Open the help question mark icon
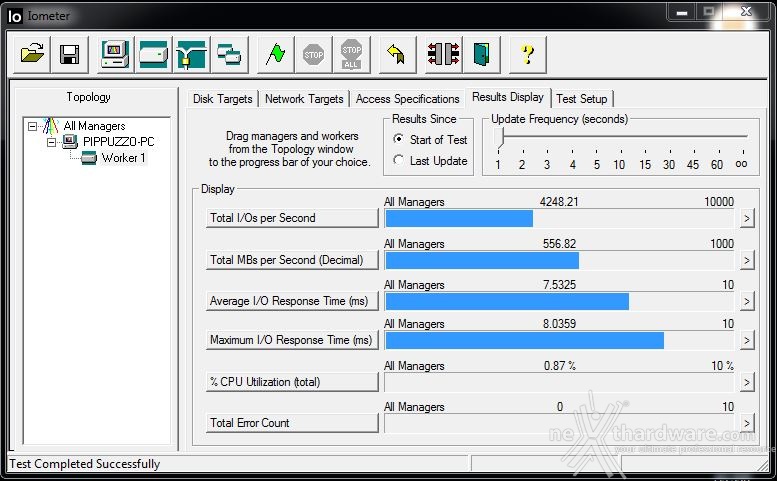 (528, 54)
